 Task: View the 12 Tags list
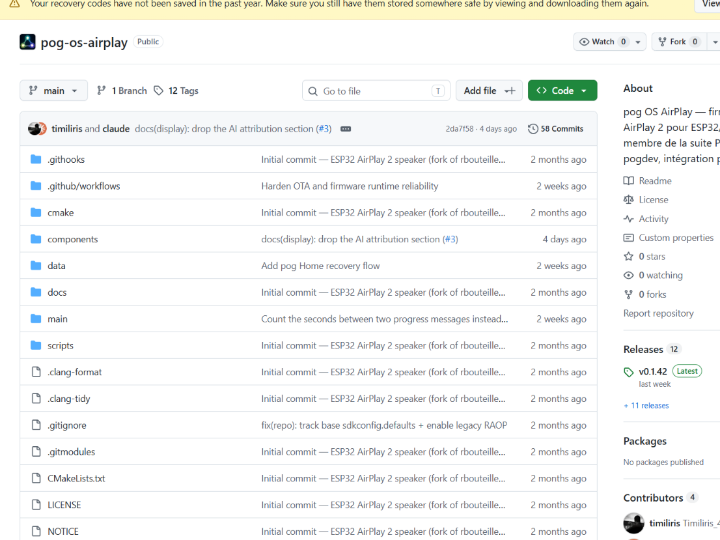tap(176, 90)
